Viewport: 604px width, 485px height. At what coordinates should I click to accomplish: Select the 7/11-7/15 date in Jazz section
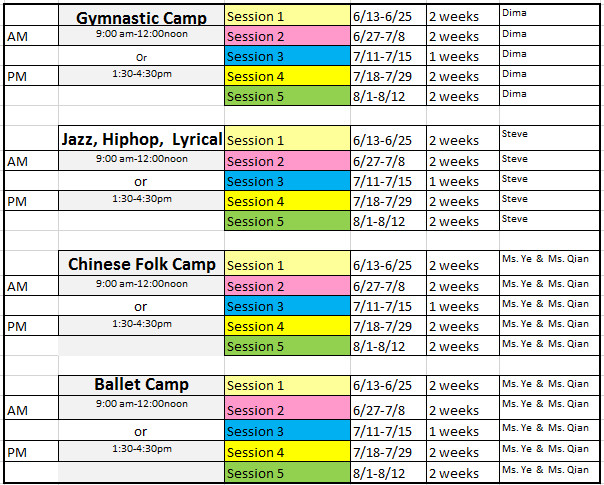point(388,181)
